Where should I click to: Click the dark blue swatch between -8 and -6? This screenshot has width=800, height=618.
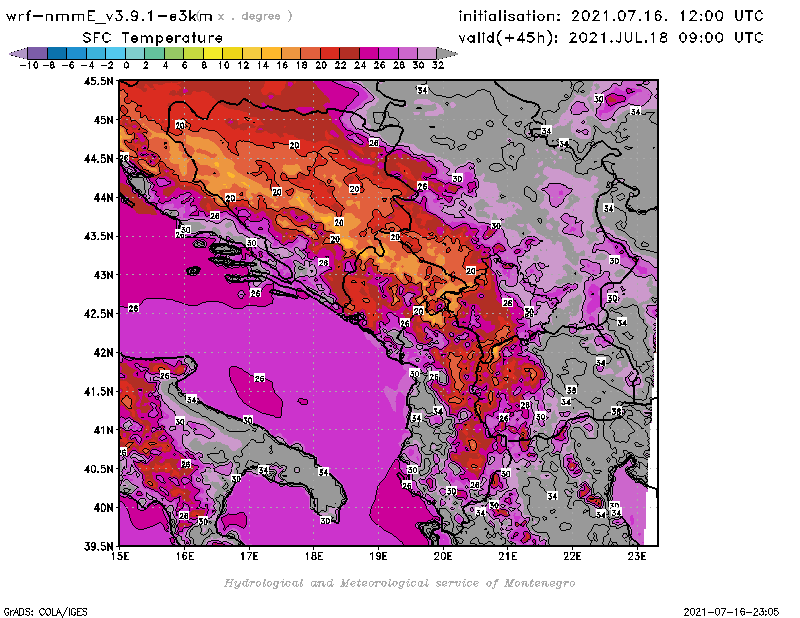pos(57,54)
